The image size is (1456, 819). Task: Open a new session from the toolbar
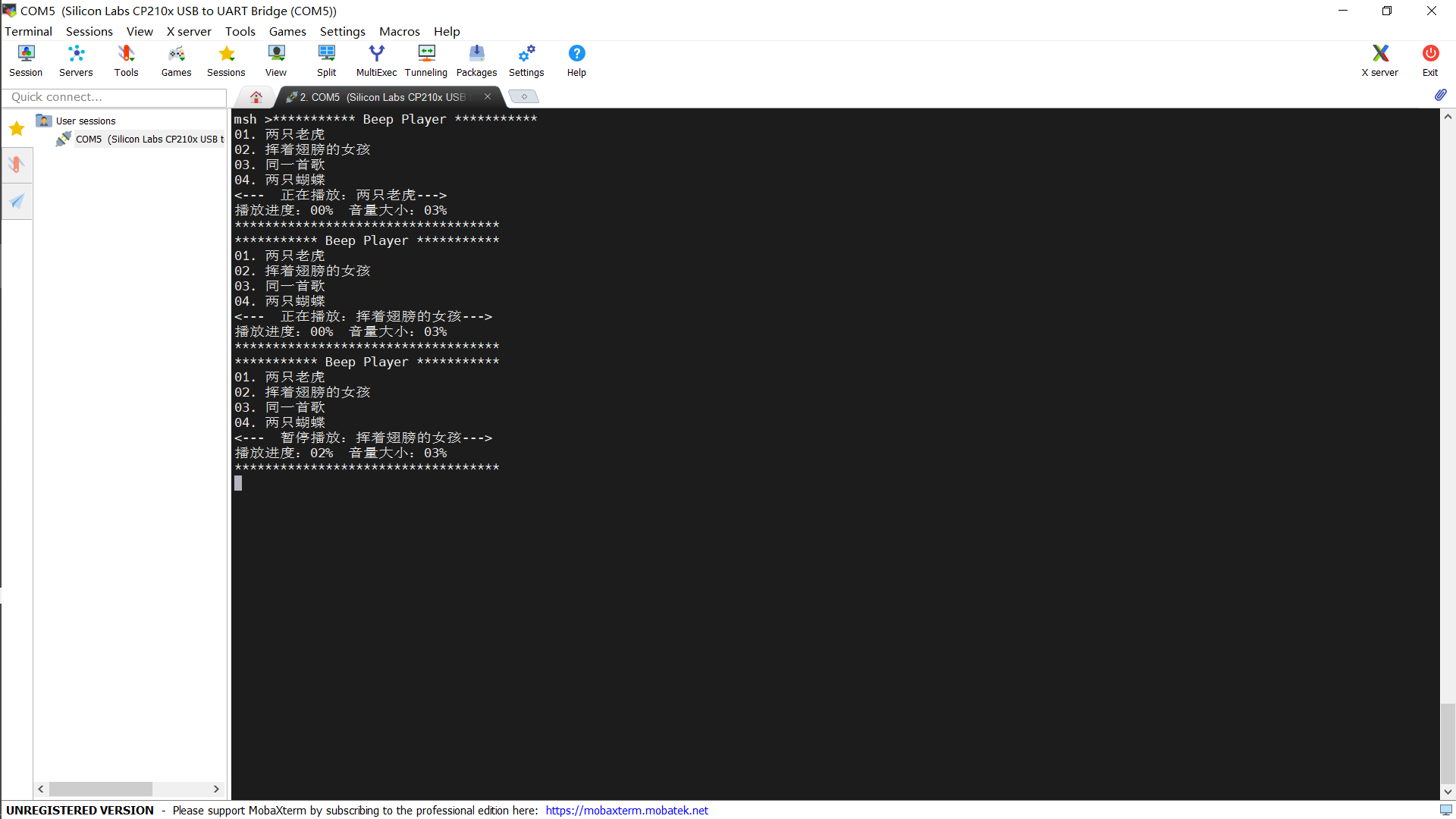tap(25, 61)
